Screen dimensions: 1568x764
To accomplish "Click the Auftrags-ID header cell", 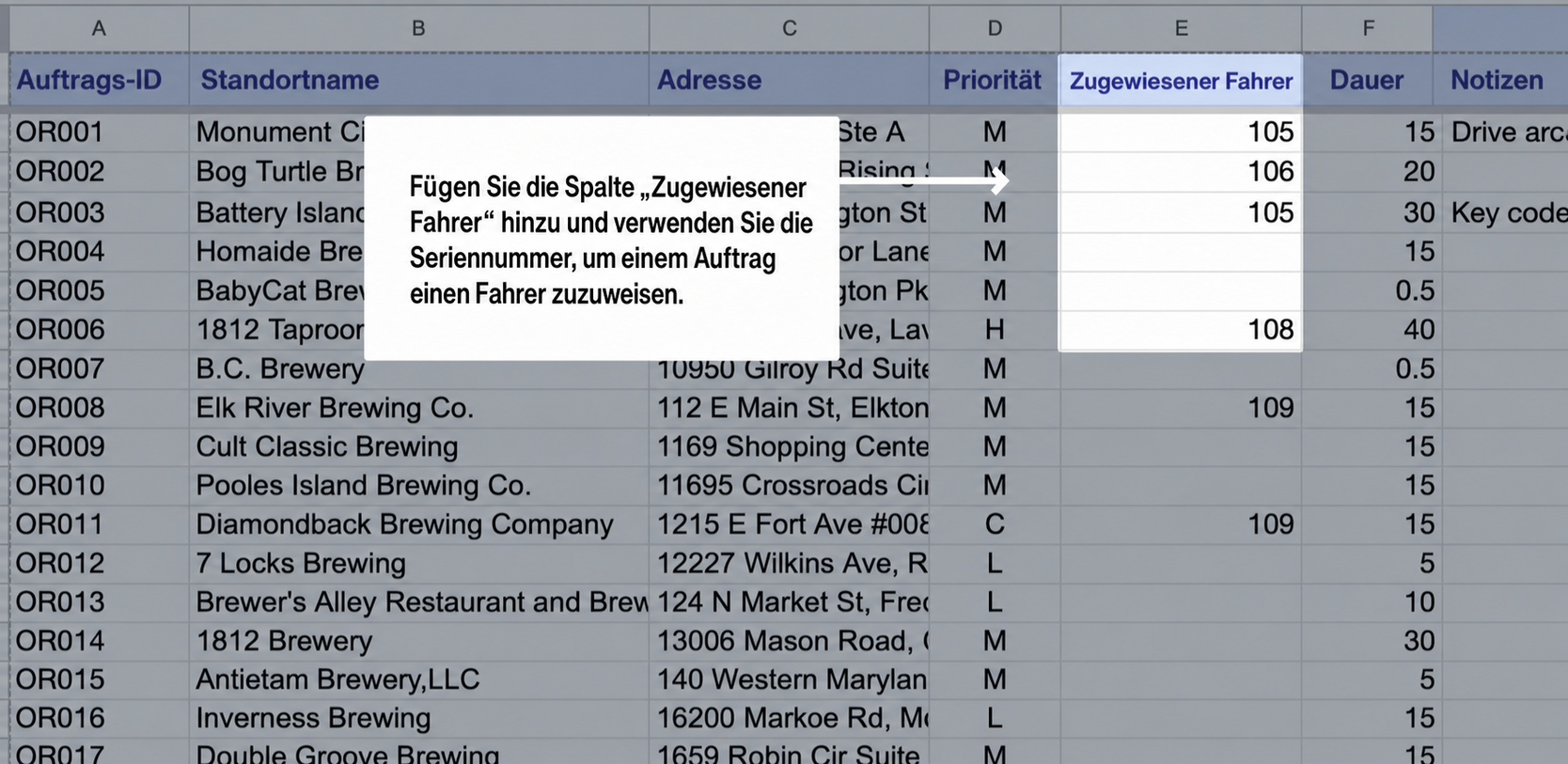I will (99, 80).
